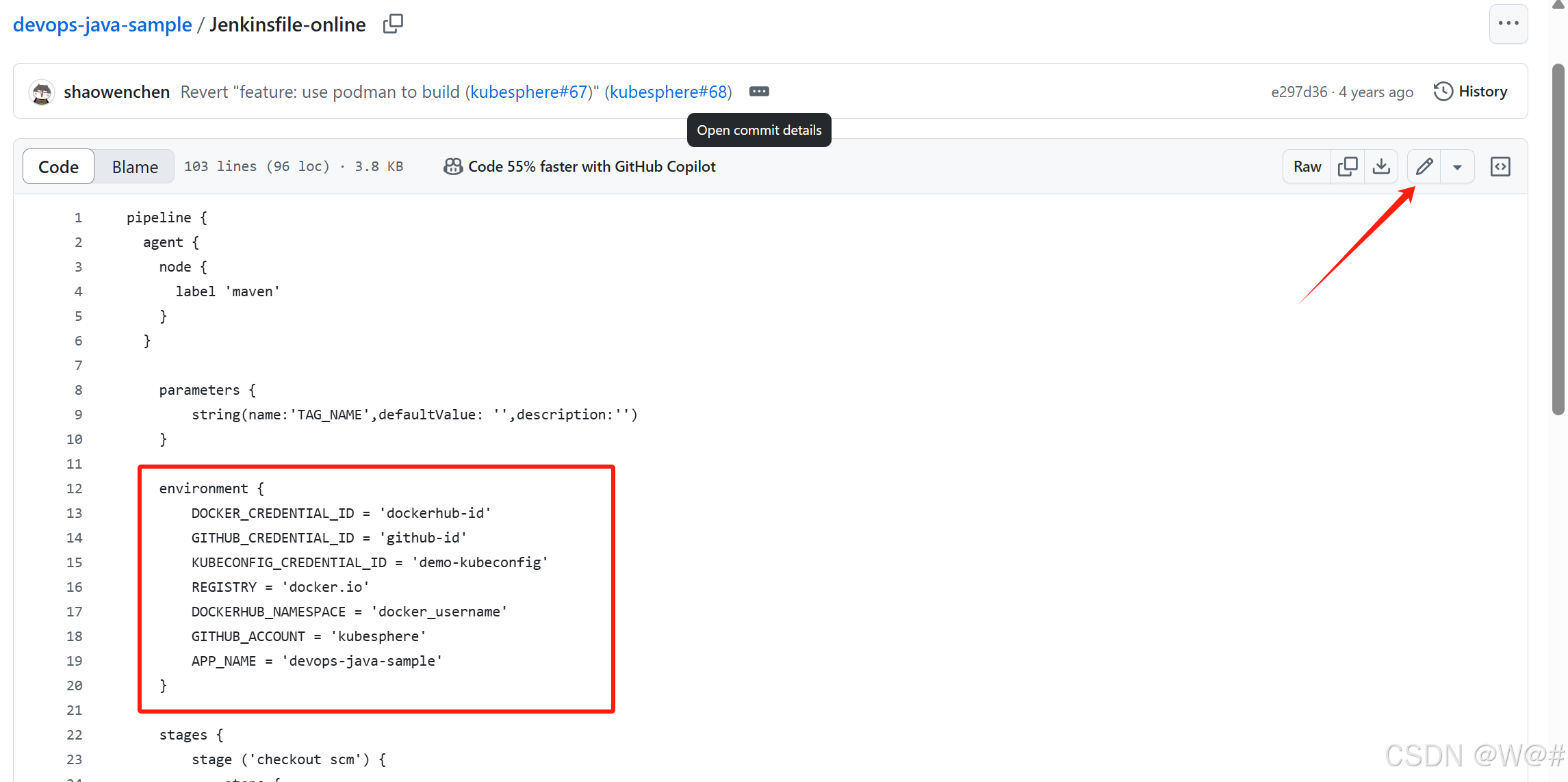Image resolution: width=1568 pixels, height=782 pixels.
Task: Click the text DOCKER_CREDENTIAL_ID = 'dockerhub-id'
Action: click(x=341, y=513)
